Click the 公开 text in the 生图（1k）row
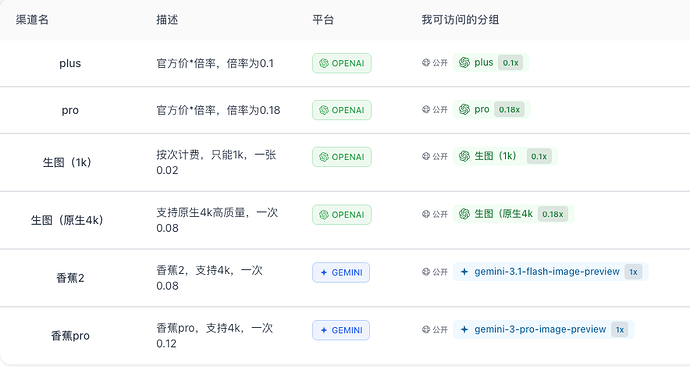The image size is (690, 369). click(x=440, y=156)
